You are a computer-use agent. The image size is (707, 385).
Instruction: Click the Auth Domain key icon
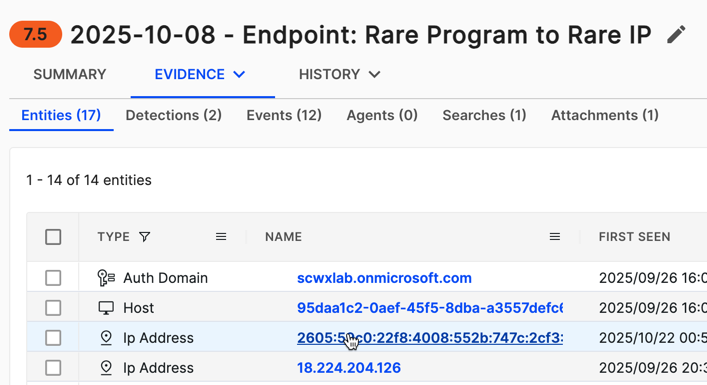click(106, 278)
